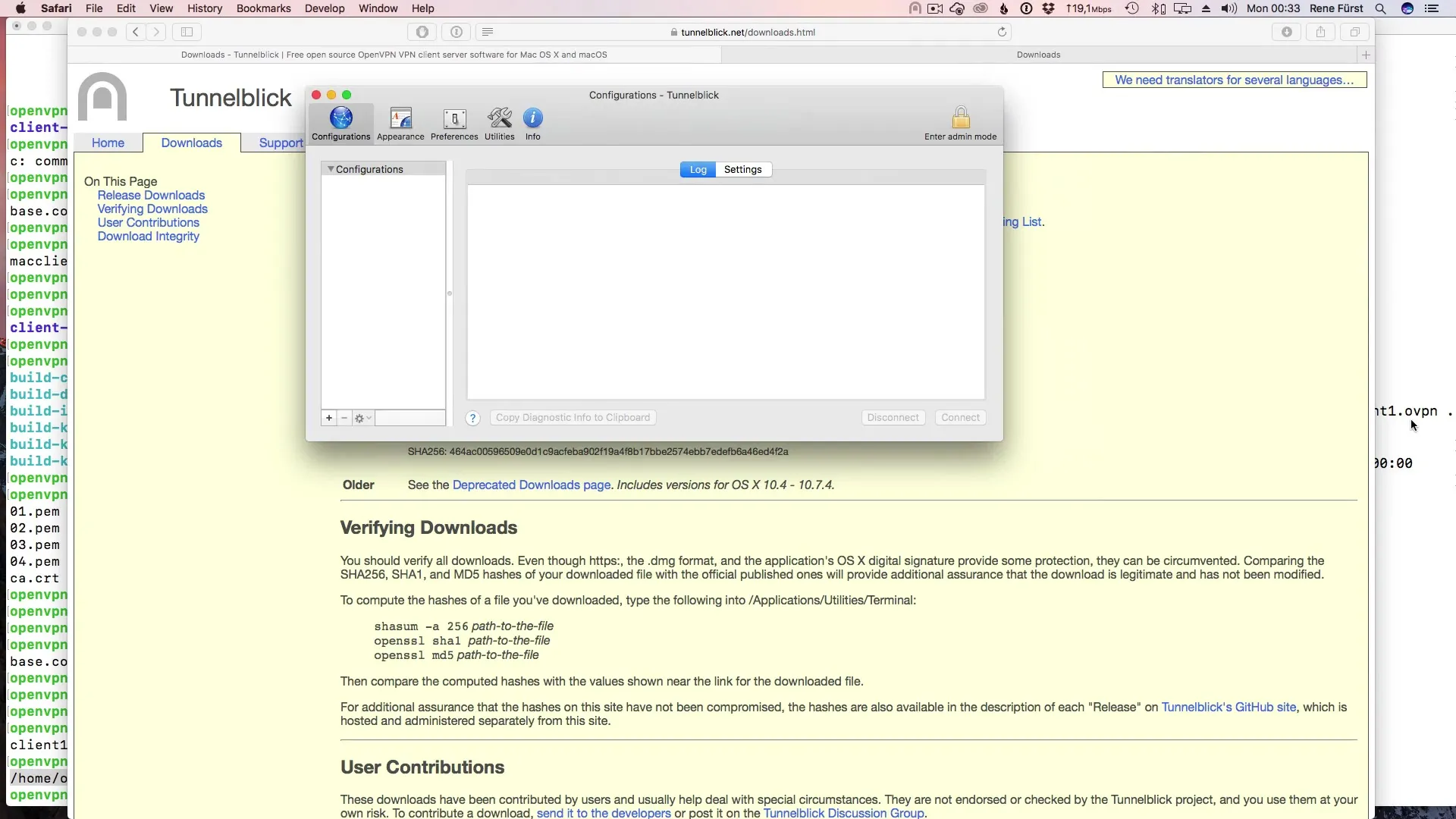Click the Enter admin mode lock icon

point(961,118)
